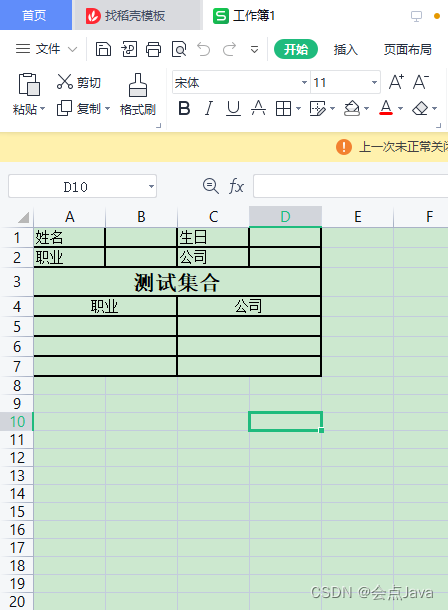The height and width of the screenshot is (610, 448).
Task: Click the 开始 Home ribbon tab
Action: tap(296, 49)
